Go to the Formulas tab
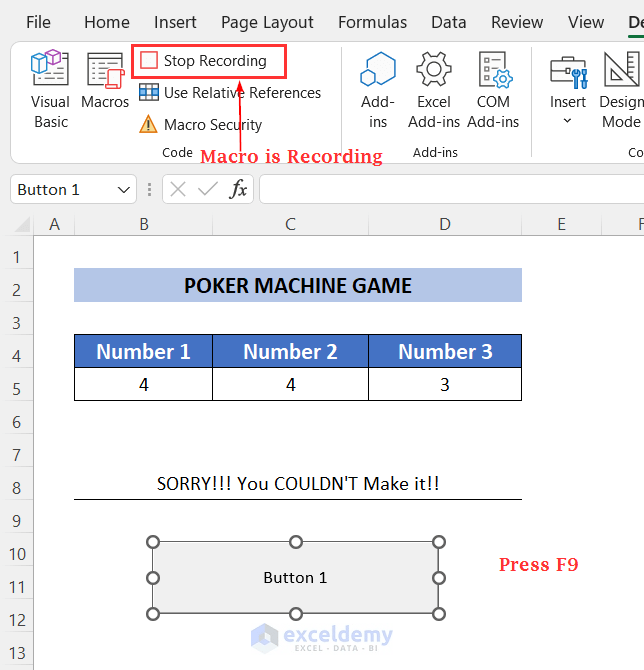The width and height of the screenshot is (644, 670). point(372,22)
